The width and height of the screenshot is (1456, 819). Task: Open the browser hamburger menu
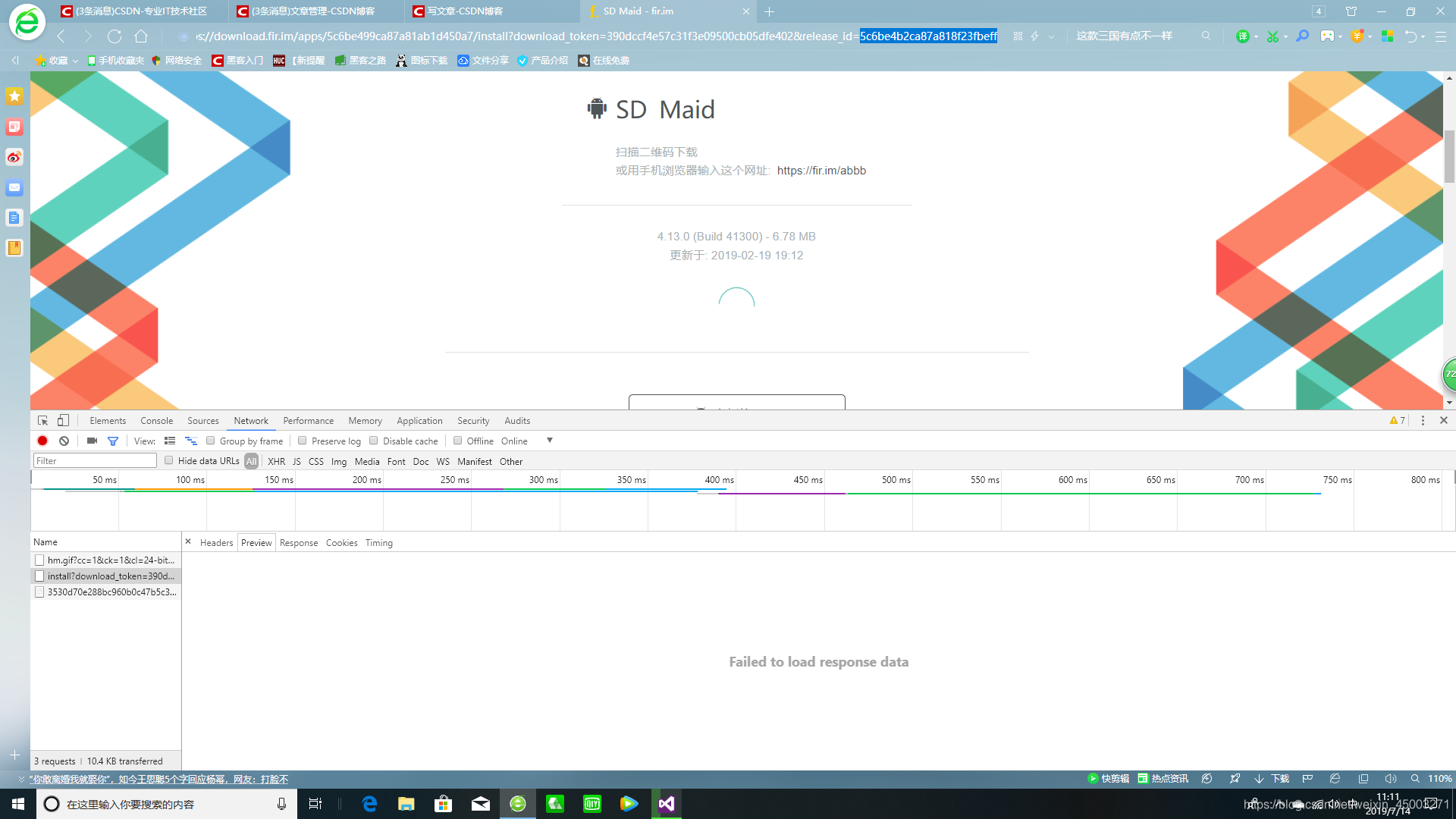(1441, 36)
